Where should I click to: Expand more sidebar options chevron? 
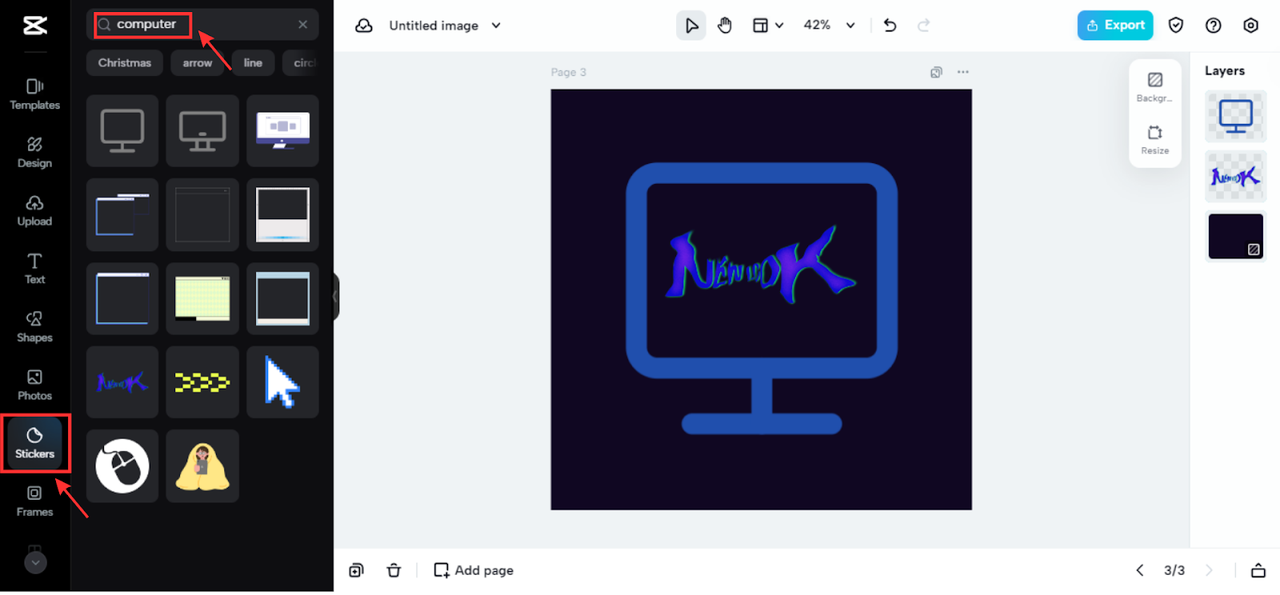tap(35, 563)
